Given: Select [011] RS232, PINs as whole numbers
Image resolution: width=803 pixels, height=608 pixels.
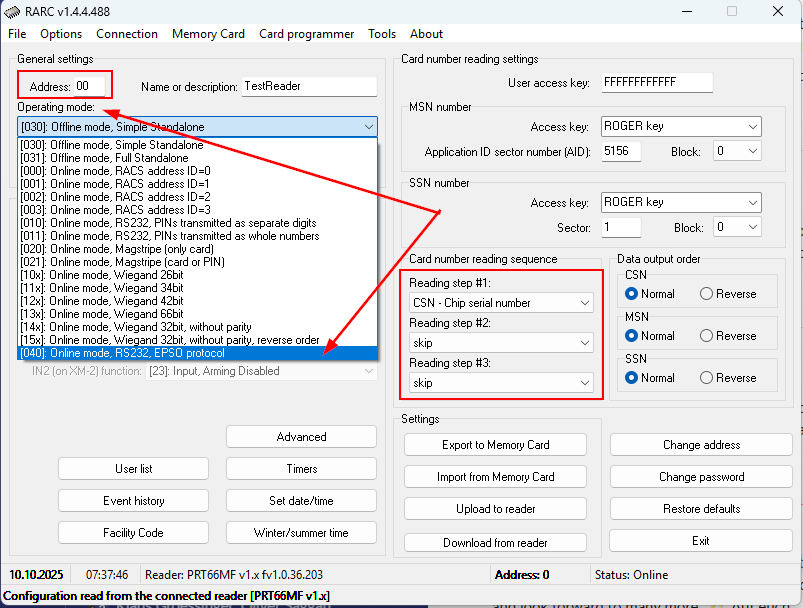Looking at the screenshot, I should [x=198, y=236].
